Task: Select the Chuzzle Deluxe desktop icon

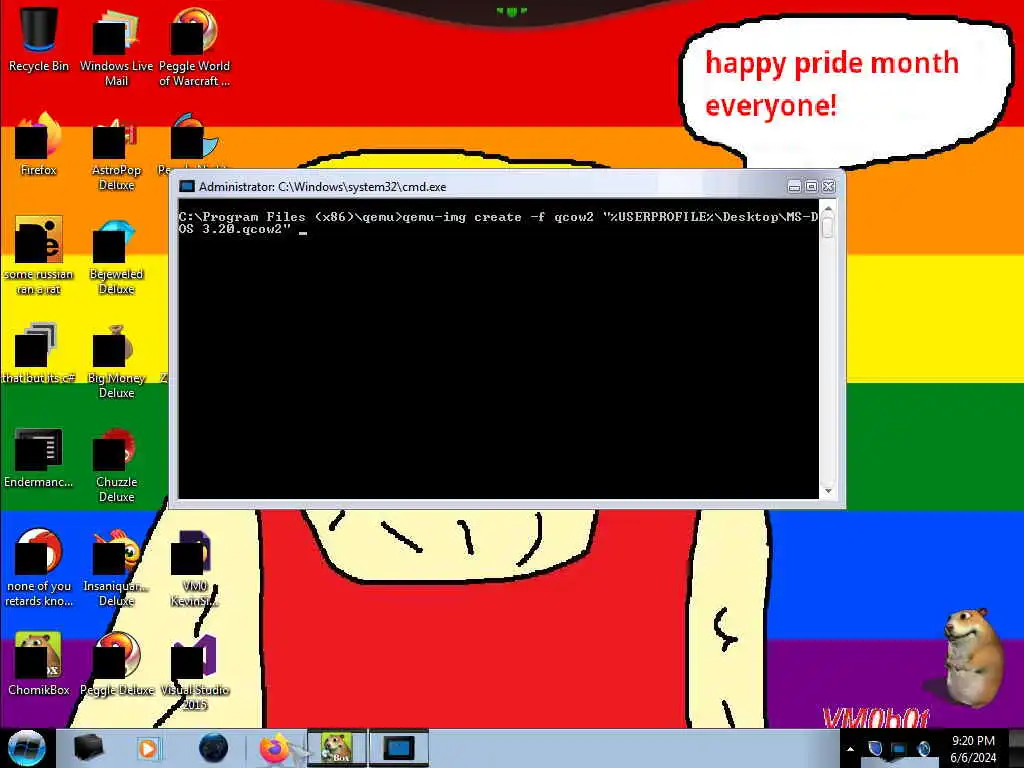Action: 116,464
